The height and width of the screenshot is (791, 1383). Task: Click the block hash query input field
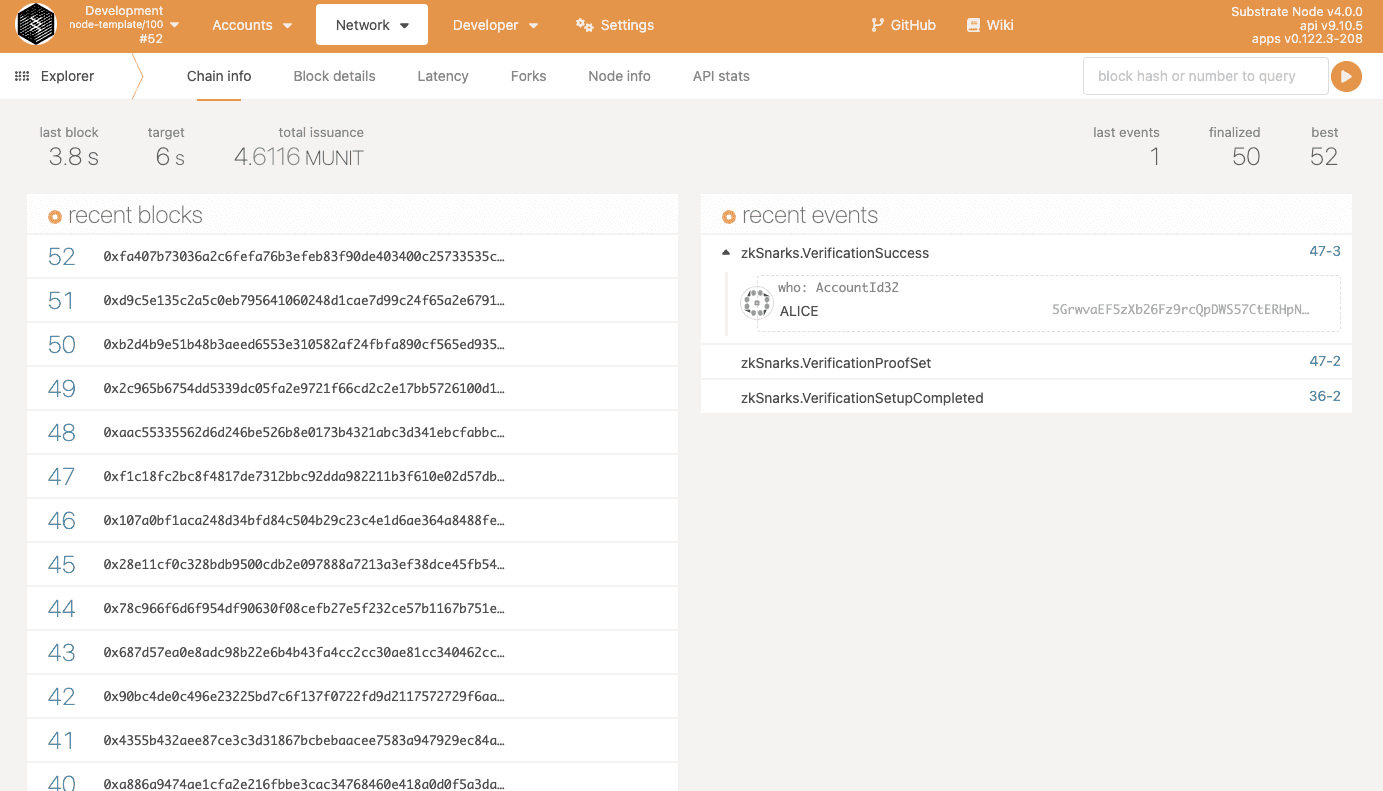click(x=1204, y=75)
